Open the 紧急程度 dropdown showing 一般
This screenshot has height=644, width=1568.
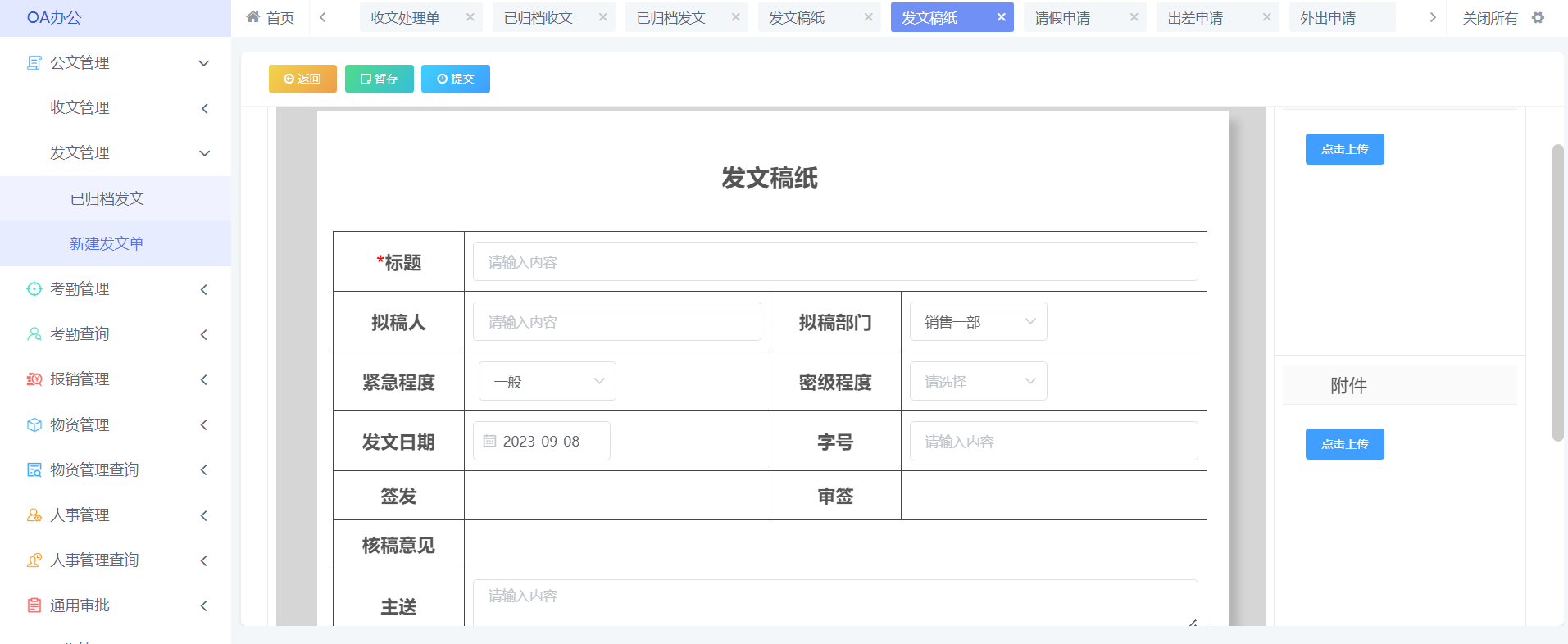pos(547,382)
